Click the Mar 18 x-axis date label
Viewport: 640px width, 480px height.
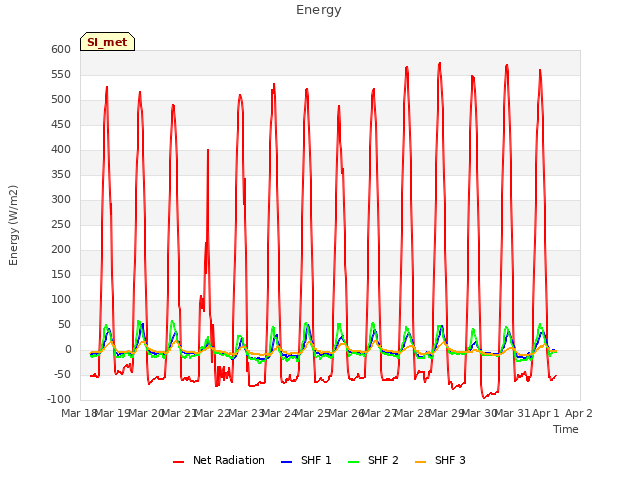(78, 413)
